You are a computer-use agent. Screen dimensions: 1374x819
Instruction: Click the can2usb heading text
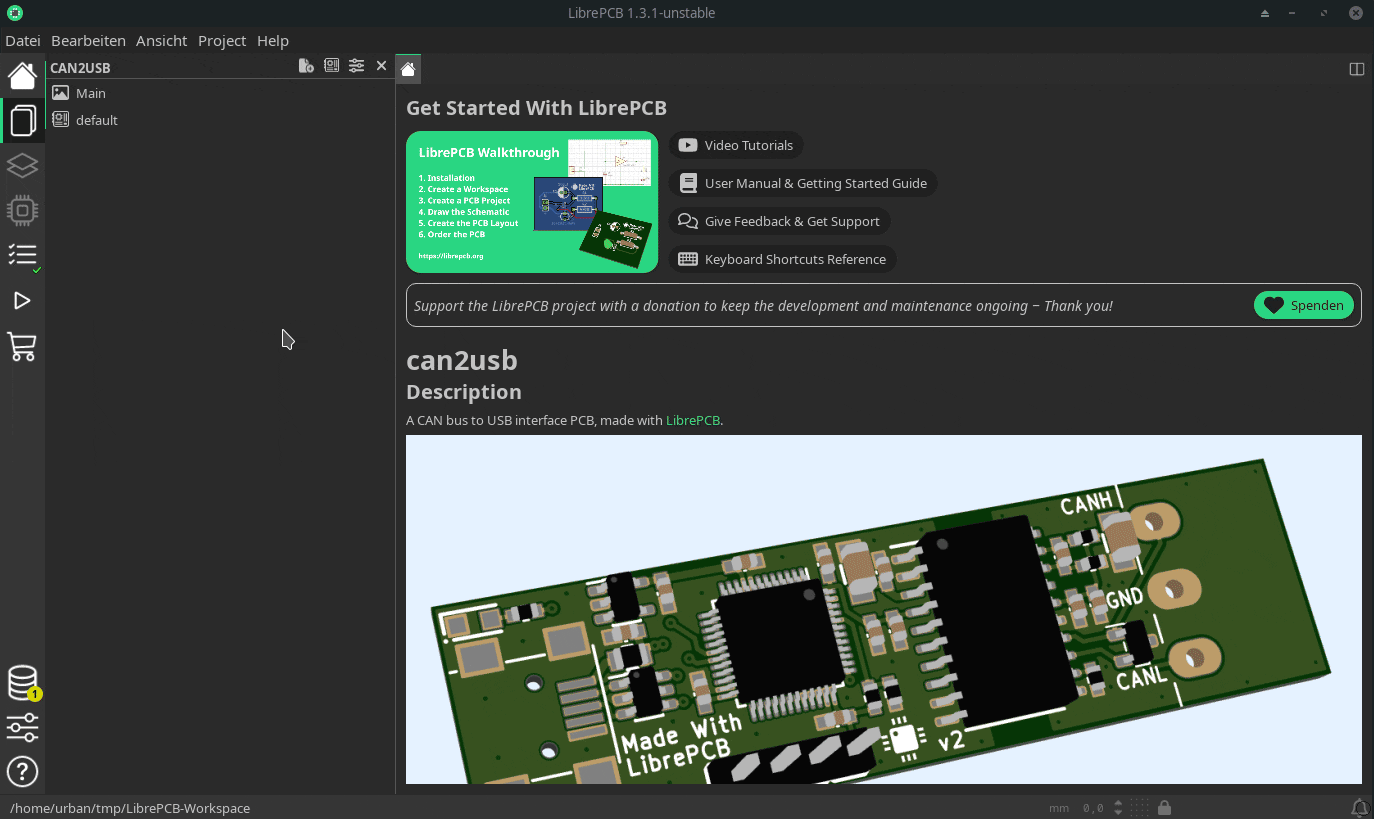click(x=462, y=360)
